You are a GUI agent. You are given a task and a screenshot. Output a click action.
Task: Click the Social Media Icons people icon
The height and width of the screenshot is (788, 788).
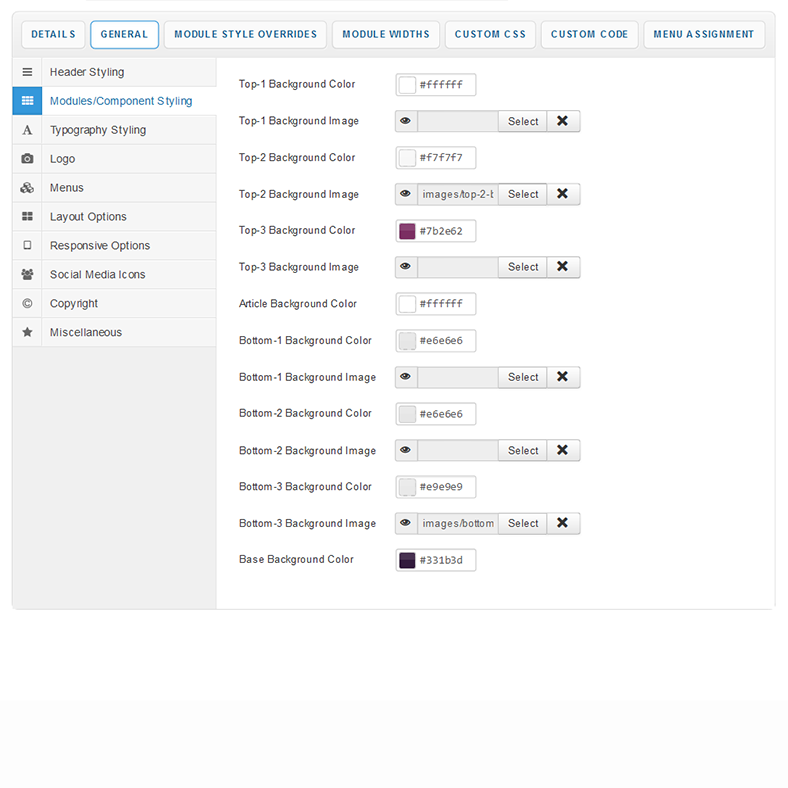[x=27, y=275]
